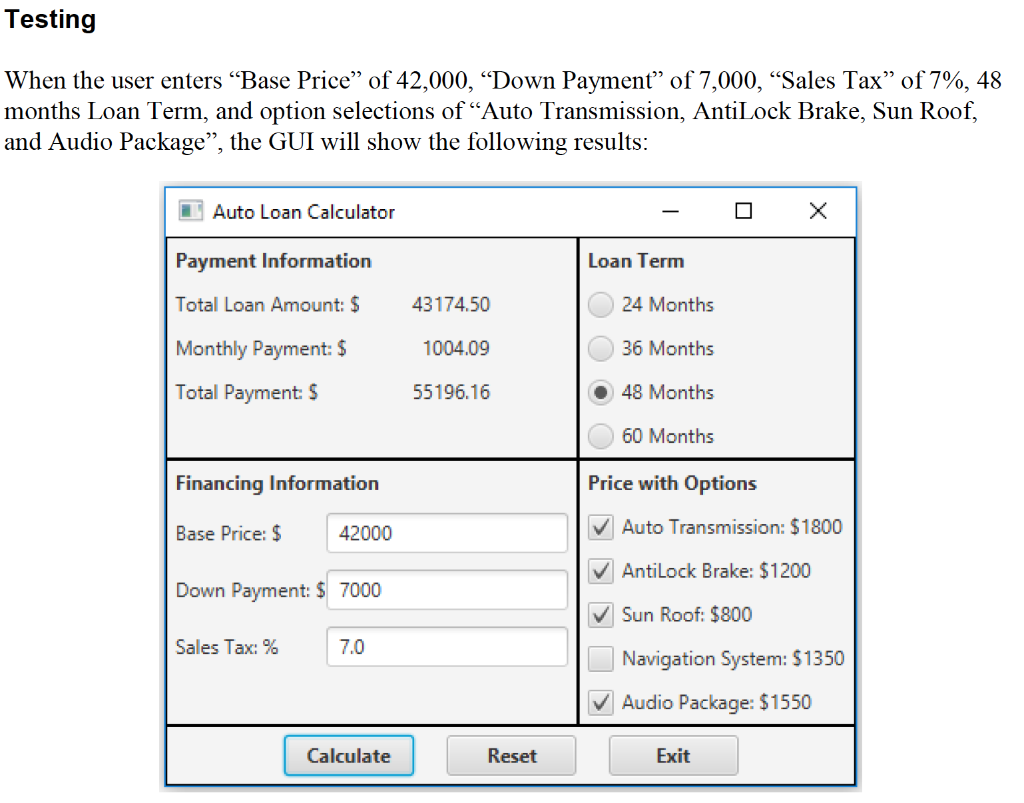Click the Down Payment input field
Screen dimensions: 1024x803
point(446,590)
